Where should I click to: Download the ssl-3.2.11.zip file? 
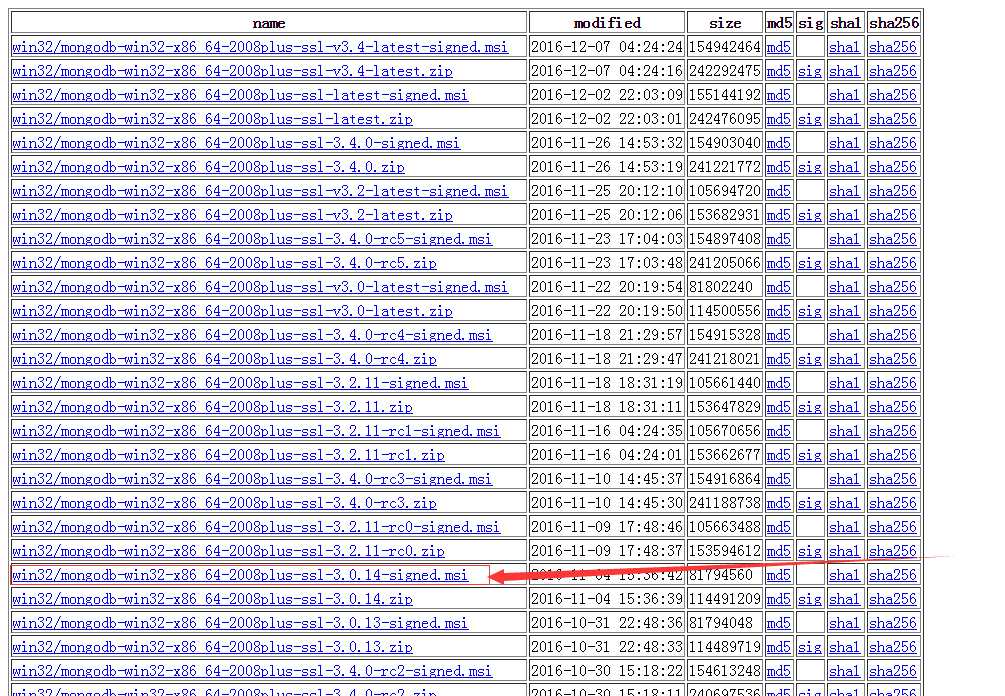tap(212, 408)
